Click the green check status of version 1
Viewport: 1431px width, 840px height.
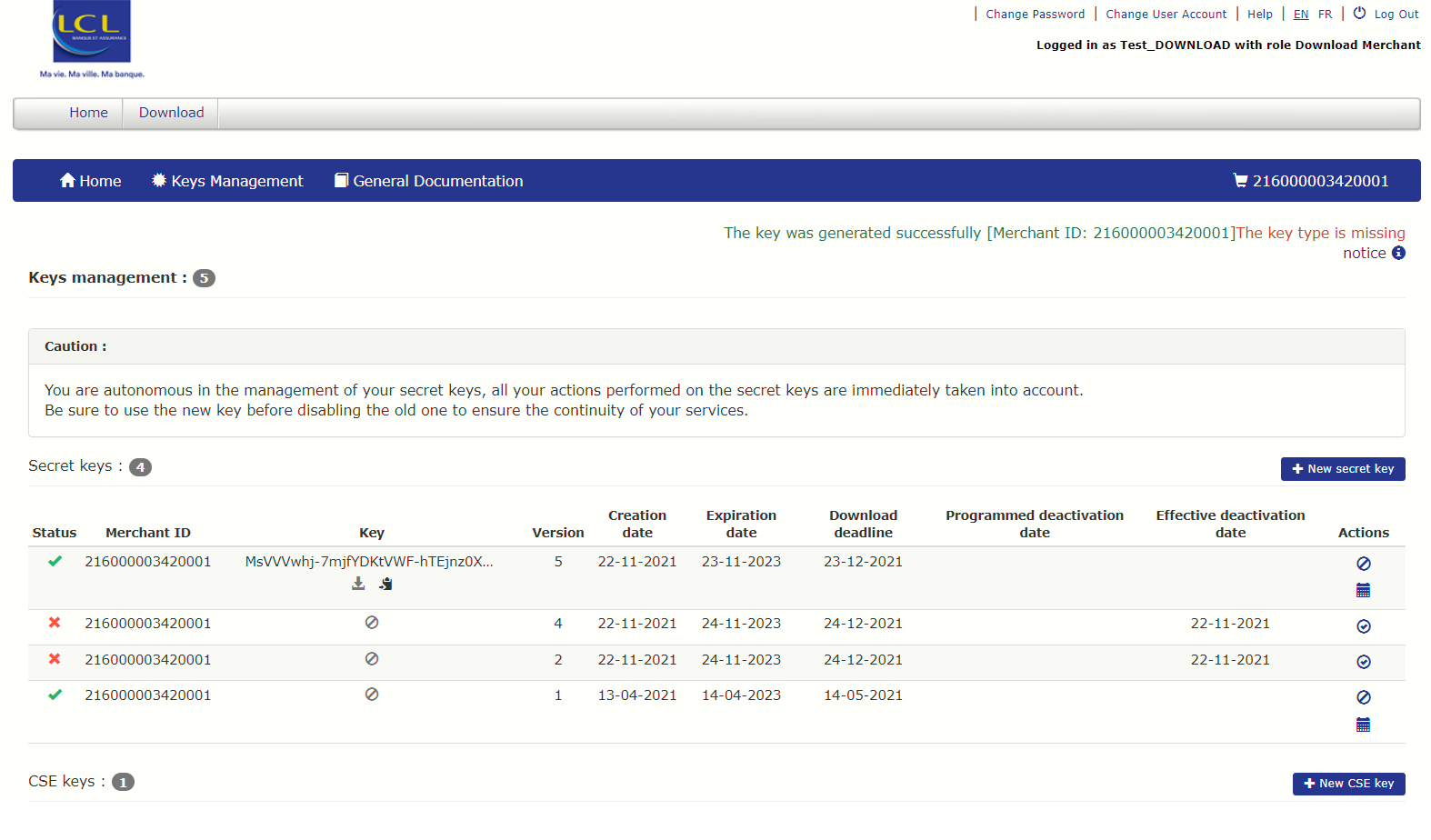pyautogui.click(x=55, y=695)
